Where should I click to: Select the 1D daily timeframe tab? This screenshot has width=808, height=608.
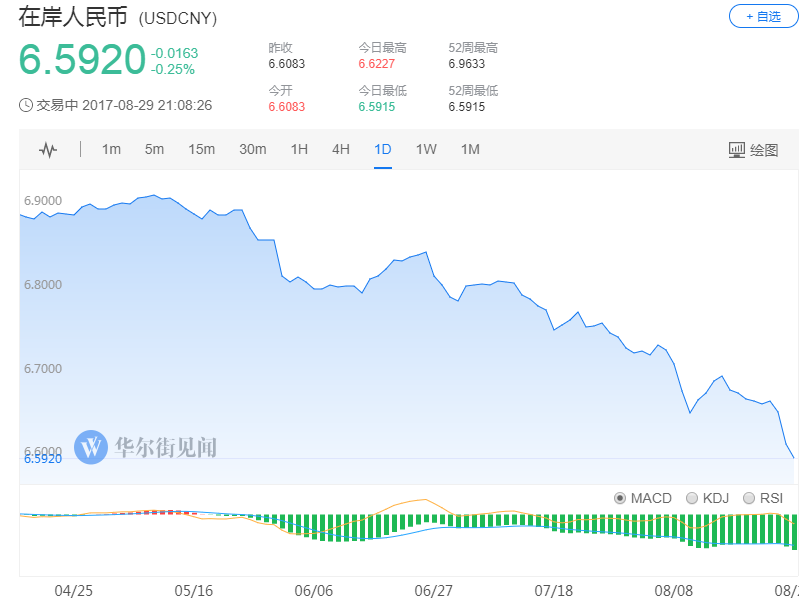pos(382,149)
